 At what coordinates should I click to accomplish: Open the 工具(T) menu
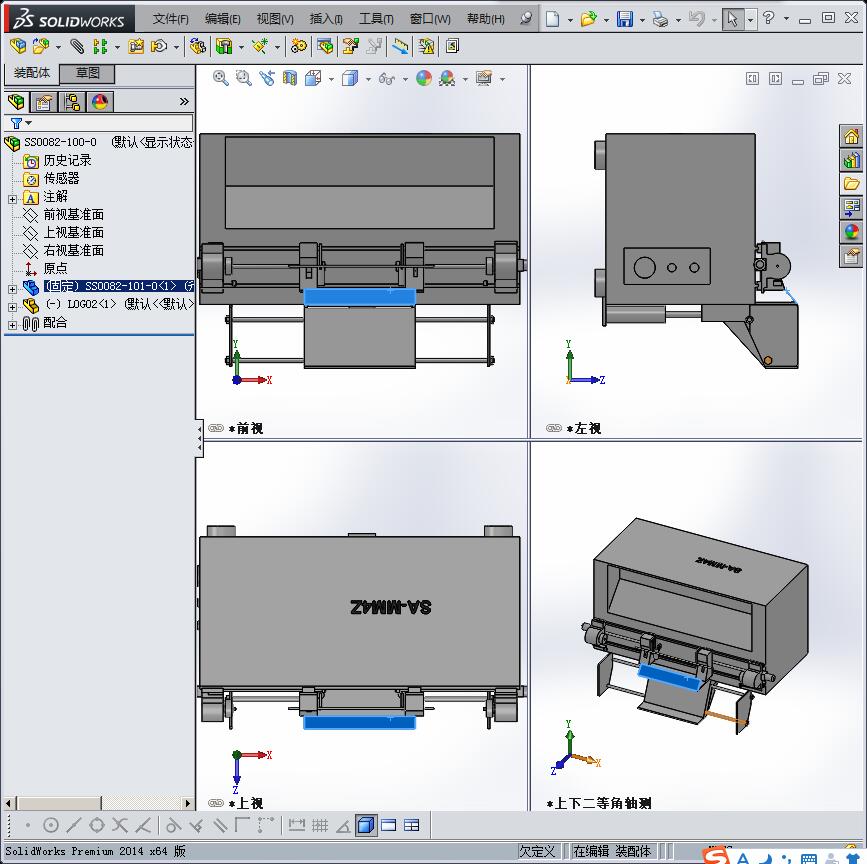point(376,19)
